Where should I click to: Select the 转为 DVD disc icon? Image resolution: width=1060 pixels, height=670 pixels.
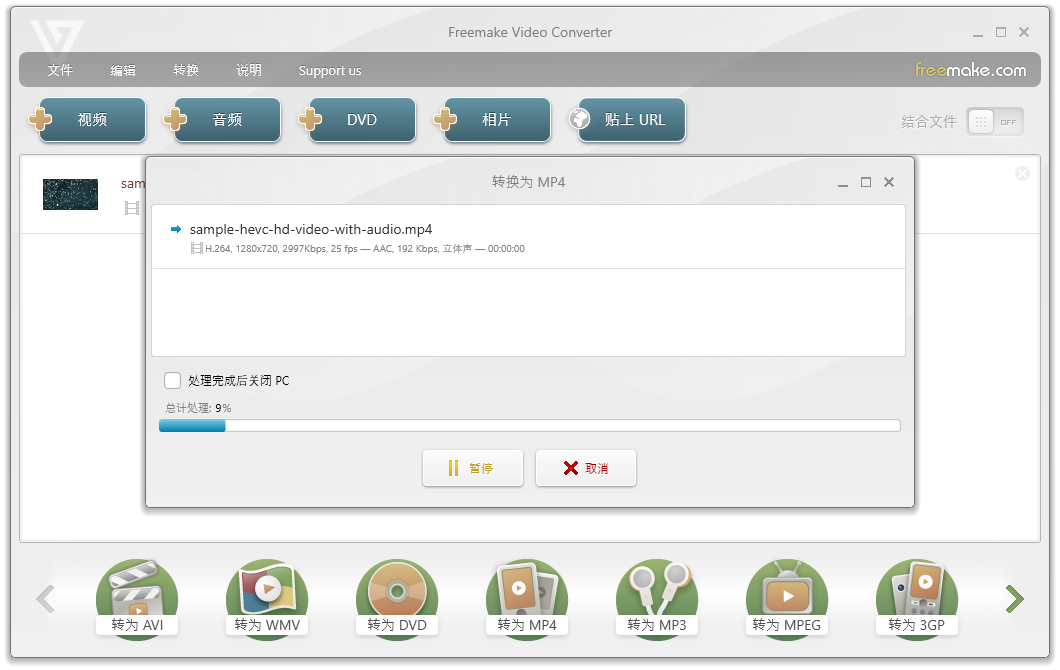(x=397, y=598)
